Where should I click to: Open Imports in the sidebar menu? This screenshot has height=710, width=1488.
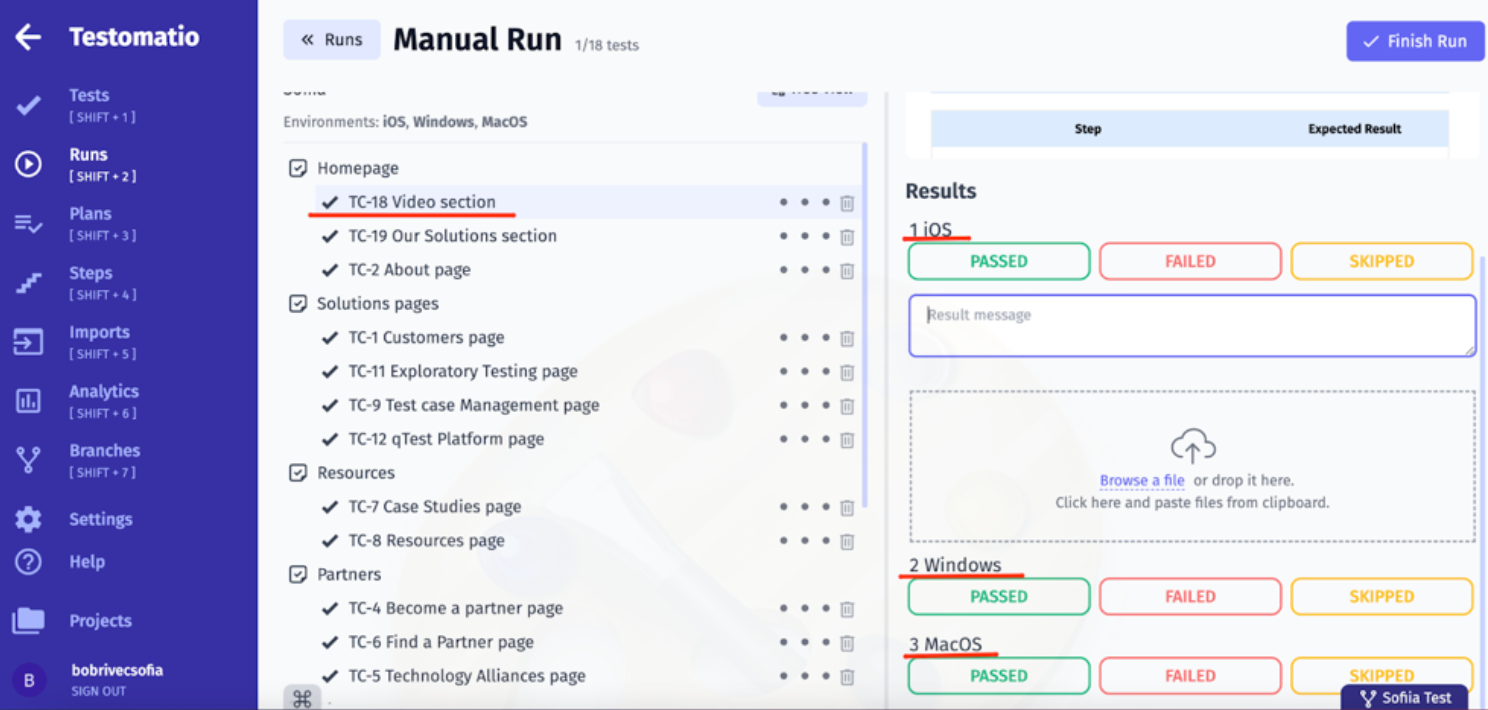pyautogui.click(x=99, y=332)
